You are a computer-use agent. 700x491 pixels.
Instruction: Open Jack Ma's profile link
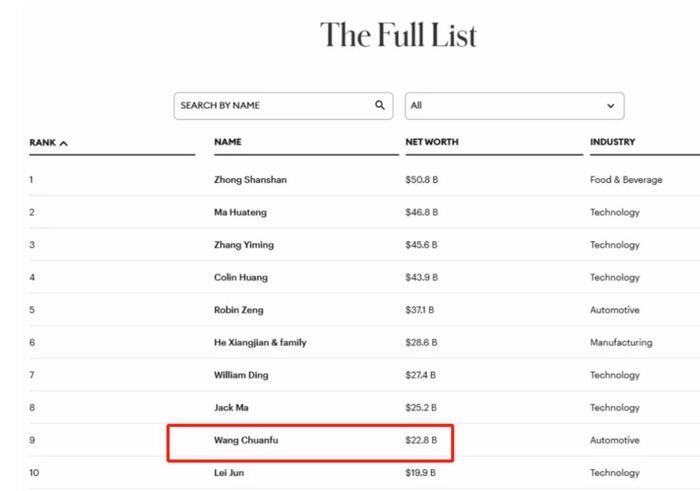coord(233,407)
